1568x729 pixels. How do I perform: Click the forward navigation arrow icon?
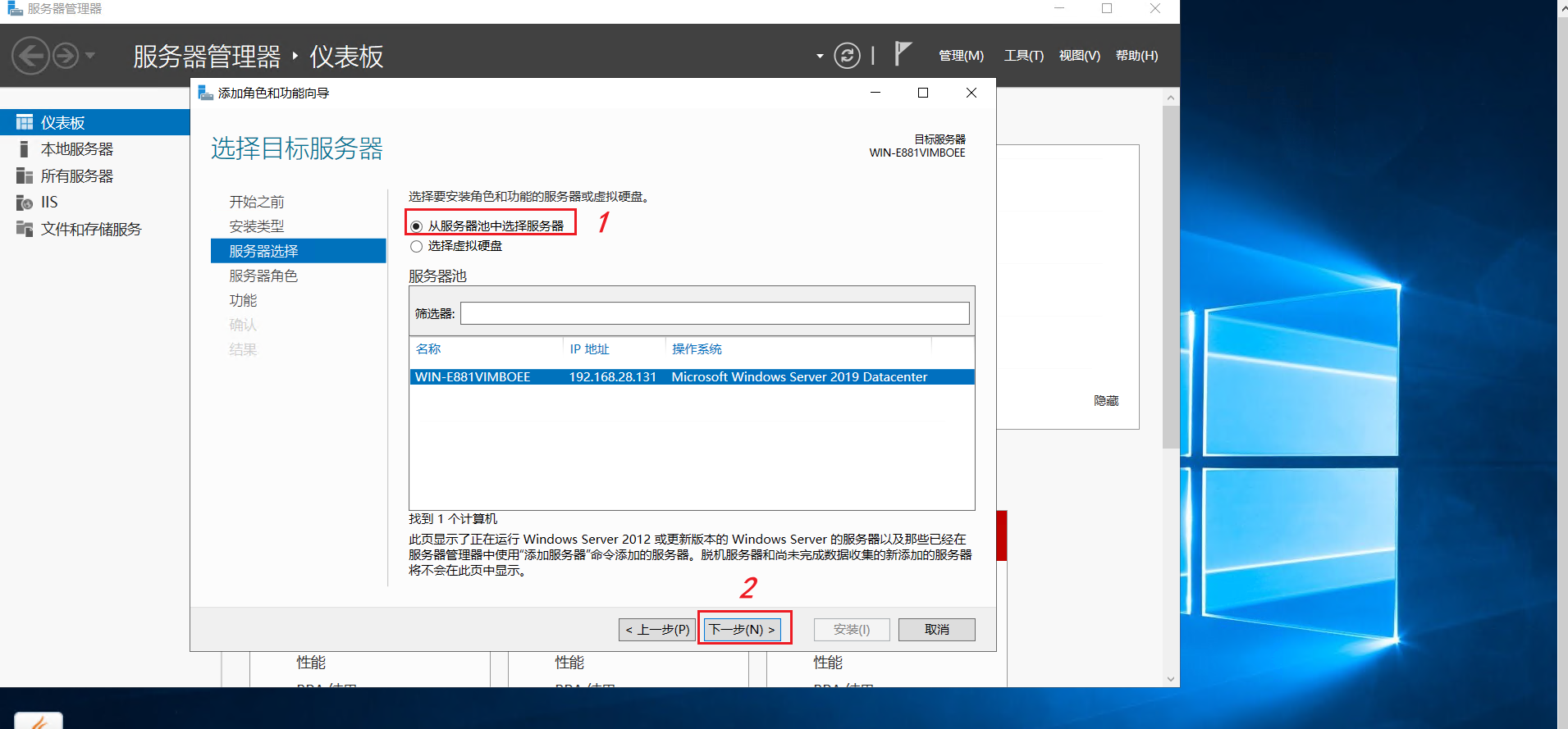pyautogui.click(x=66, y=56)
